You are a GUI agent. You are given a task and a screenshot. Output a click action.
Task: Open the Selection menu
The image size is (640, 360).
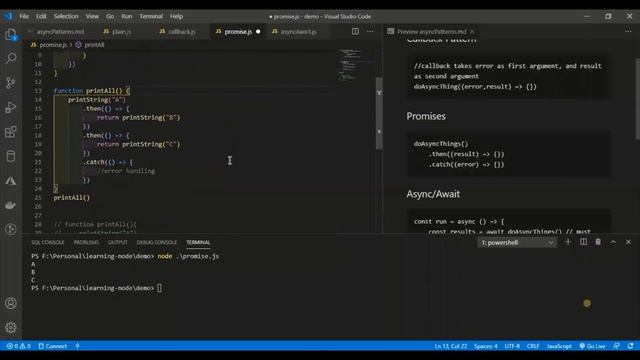(66, 16)
